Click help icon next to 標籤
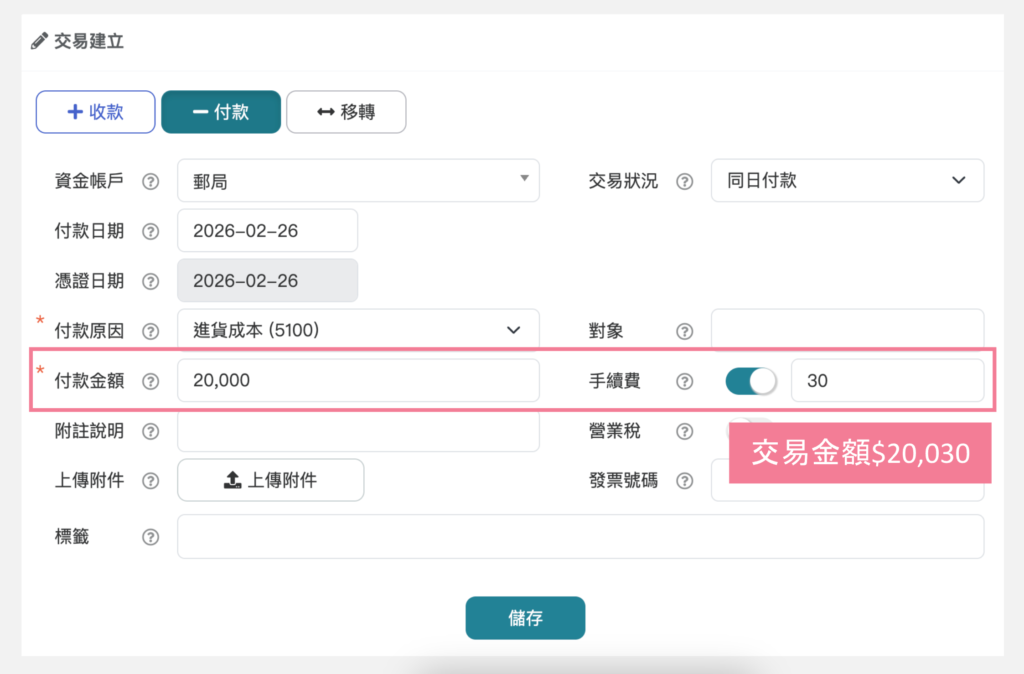 [x=150, y=537]
